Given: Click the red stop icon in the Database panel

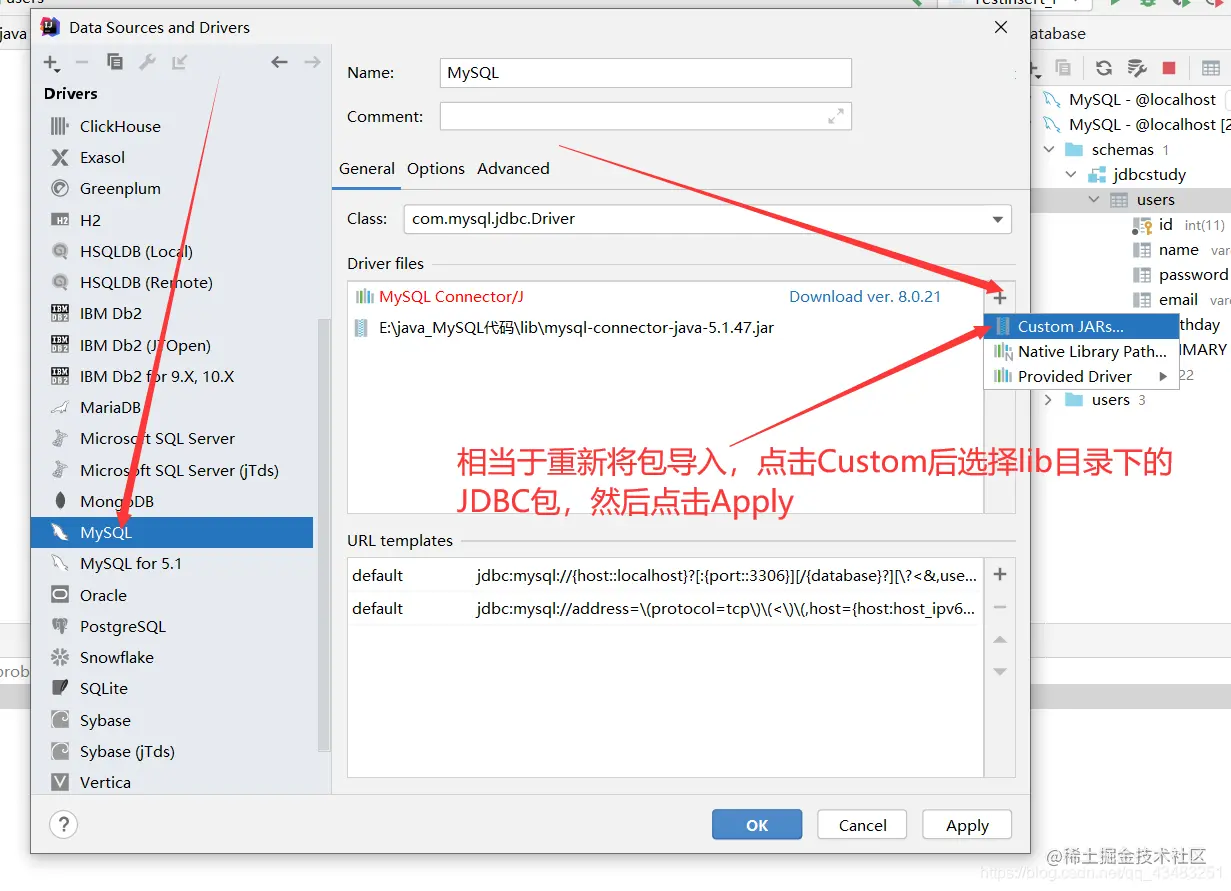Looking at the screenshot, I should click(x=1169, y=68).
